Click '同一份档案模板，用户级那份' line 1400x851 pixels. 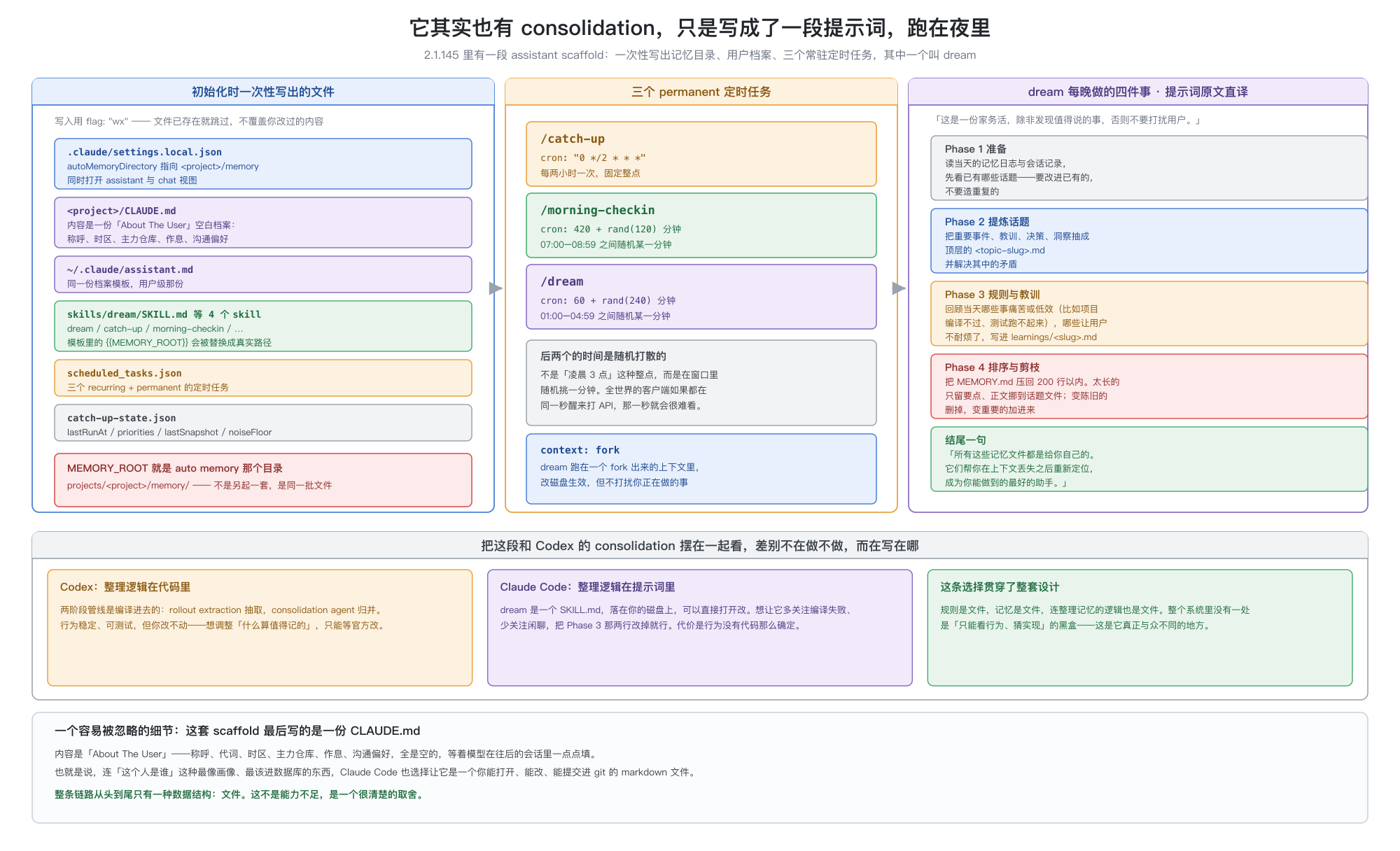[x=125, y=284]
